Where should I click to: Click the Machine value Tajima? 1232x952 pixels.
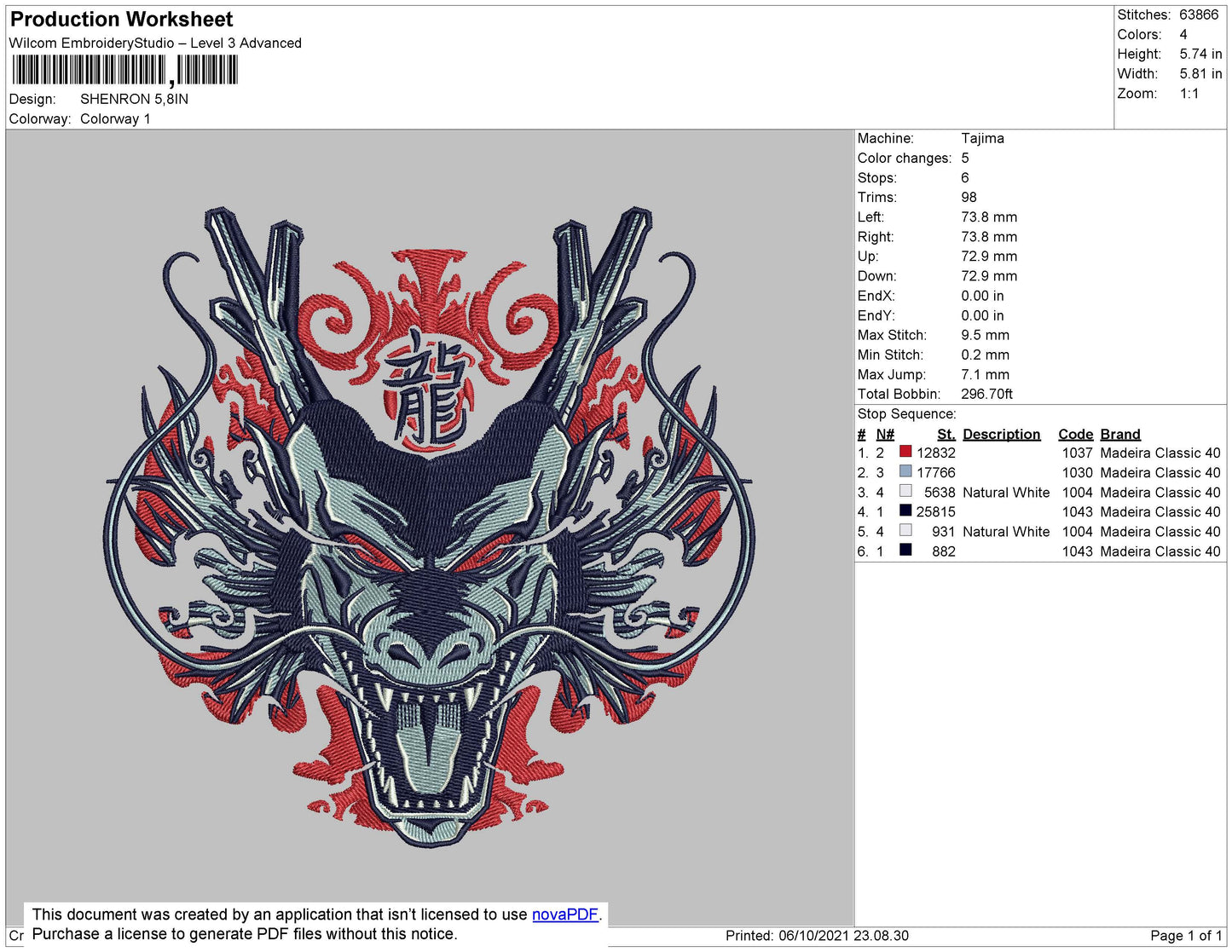point(982,138)
